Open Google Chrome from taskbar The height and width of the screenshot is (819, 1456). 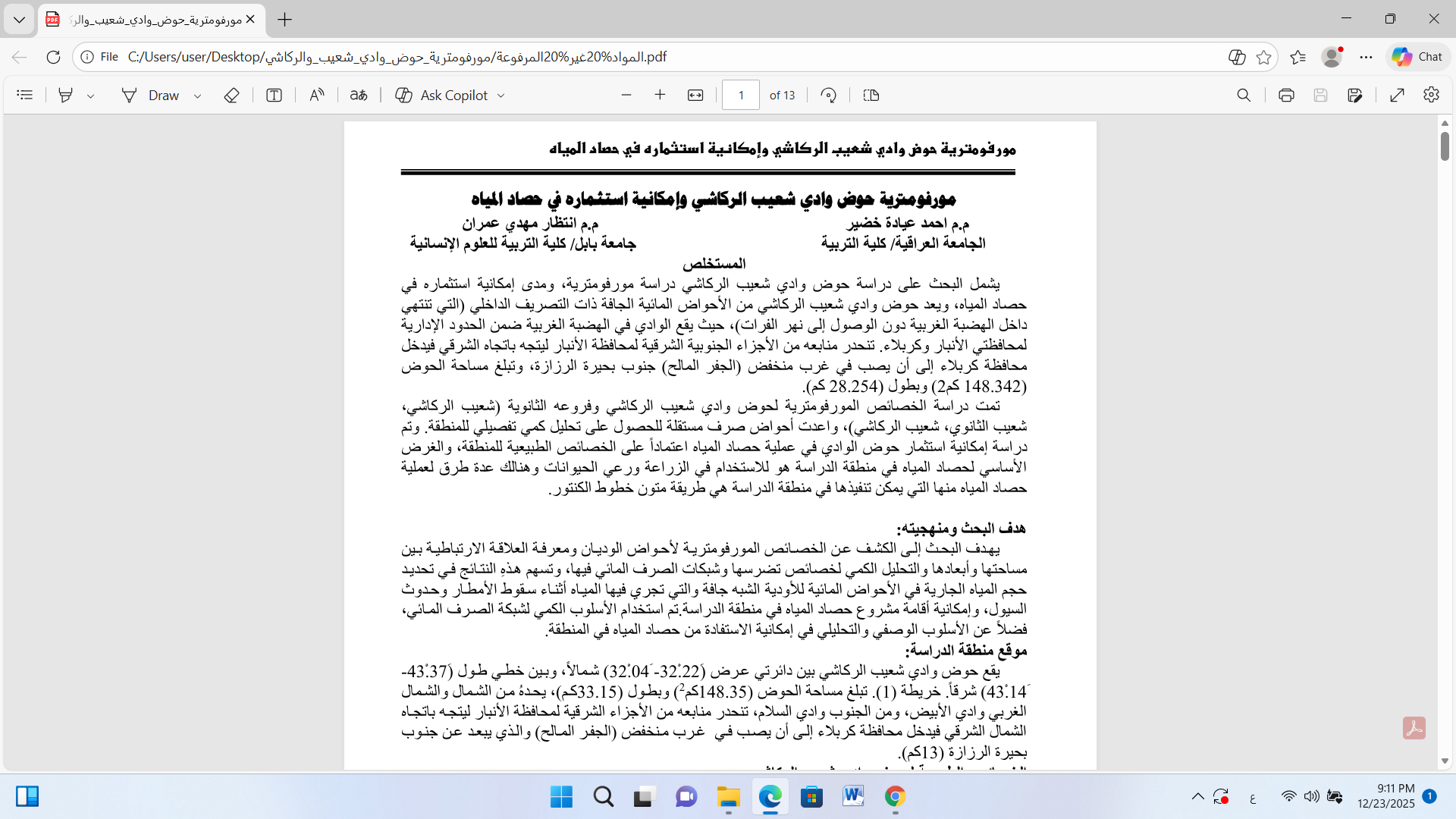(895, 797)
